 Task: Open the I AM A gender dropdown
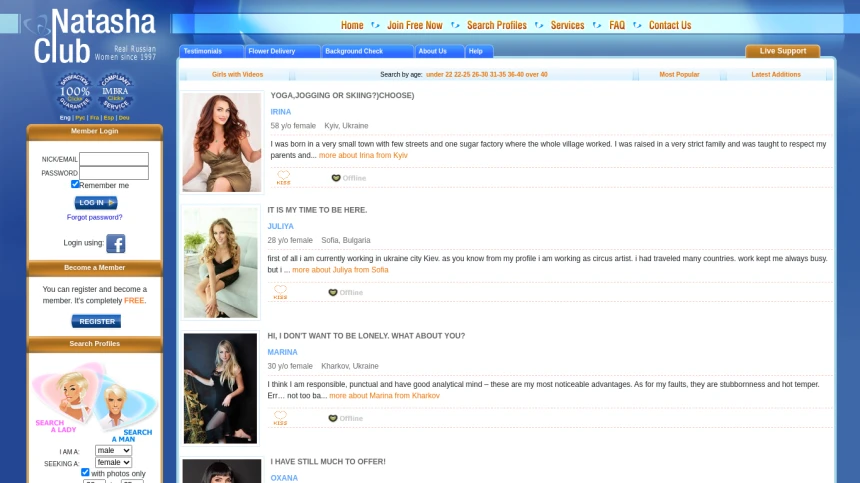click(113, 451)
